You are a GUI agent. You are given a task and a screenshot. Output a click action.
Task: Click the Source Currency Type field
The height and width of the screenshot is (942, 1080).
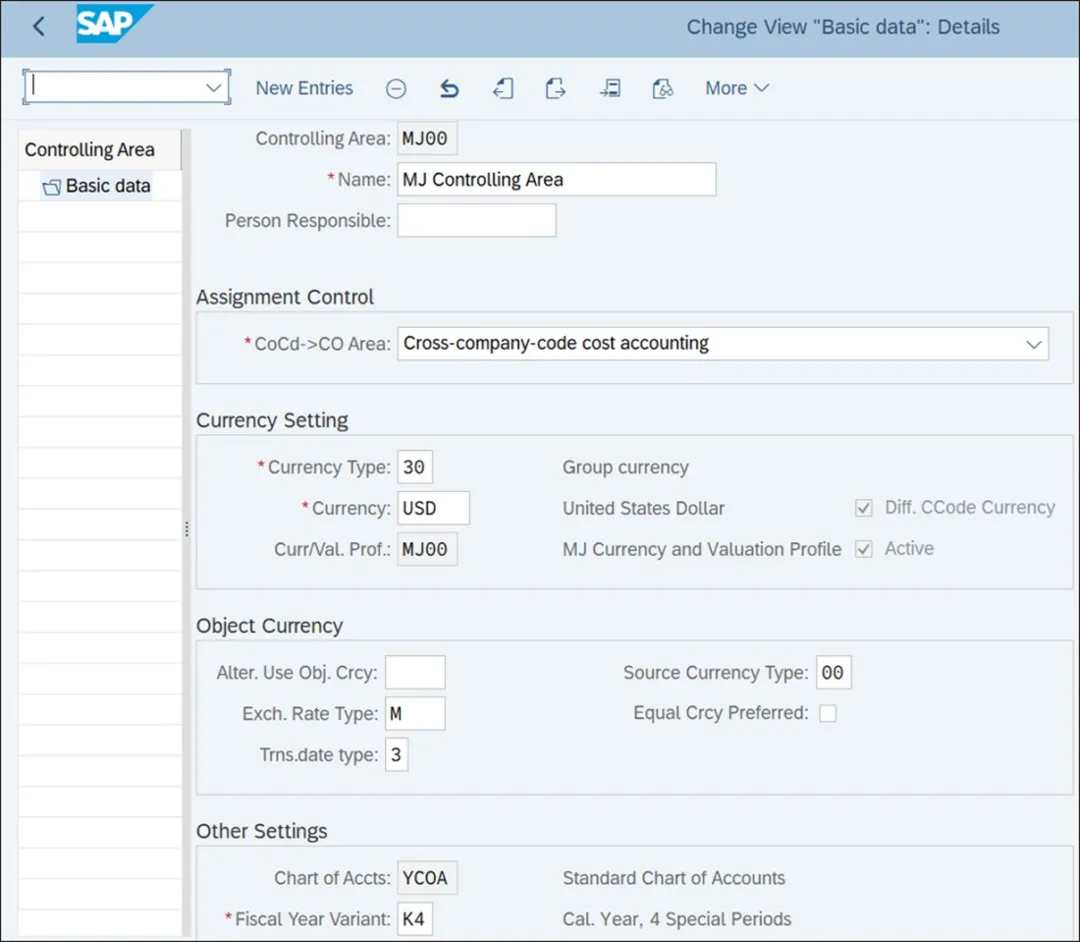(x=833, y=672)
